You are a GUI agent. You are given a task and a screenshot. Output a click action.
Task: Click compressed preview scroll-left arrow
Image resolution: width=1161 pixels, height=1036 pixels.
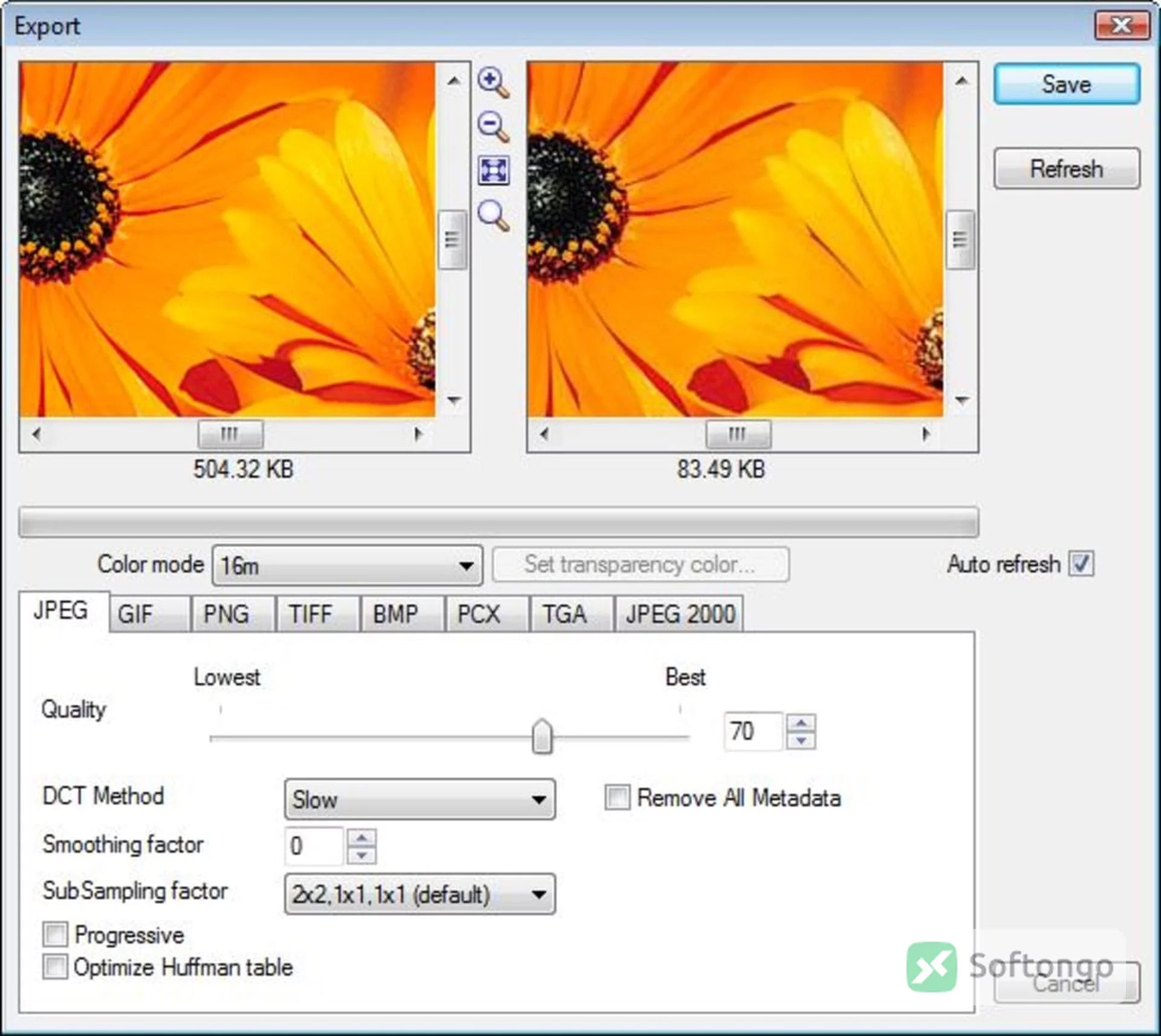544,434
